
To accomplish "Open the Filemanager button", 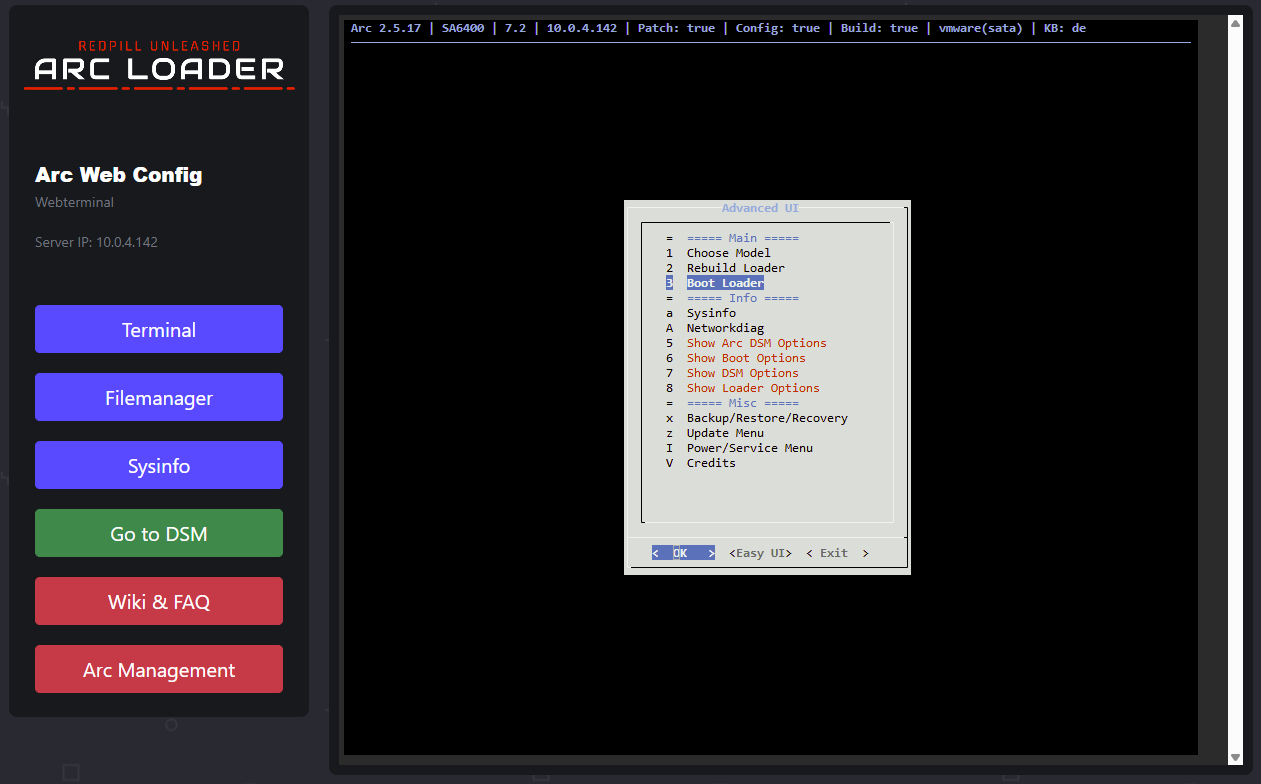I will point(159,397).
